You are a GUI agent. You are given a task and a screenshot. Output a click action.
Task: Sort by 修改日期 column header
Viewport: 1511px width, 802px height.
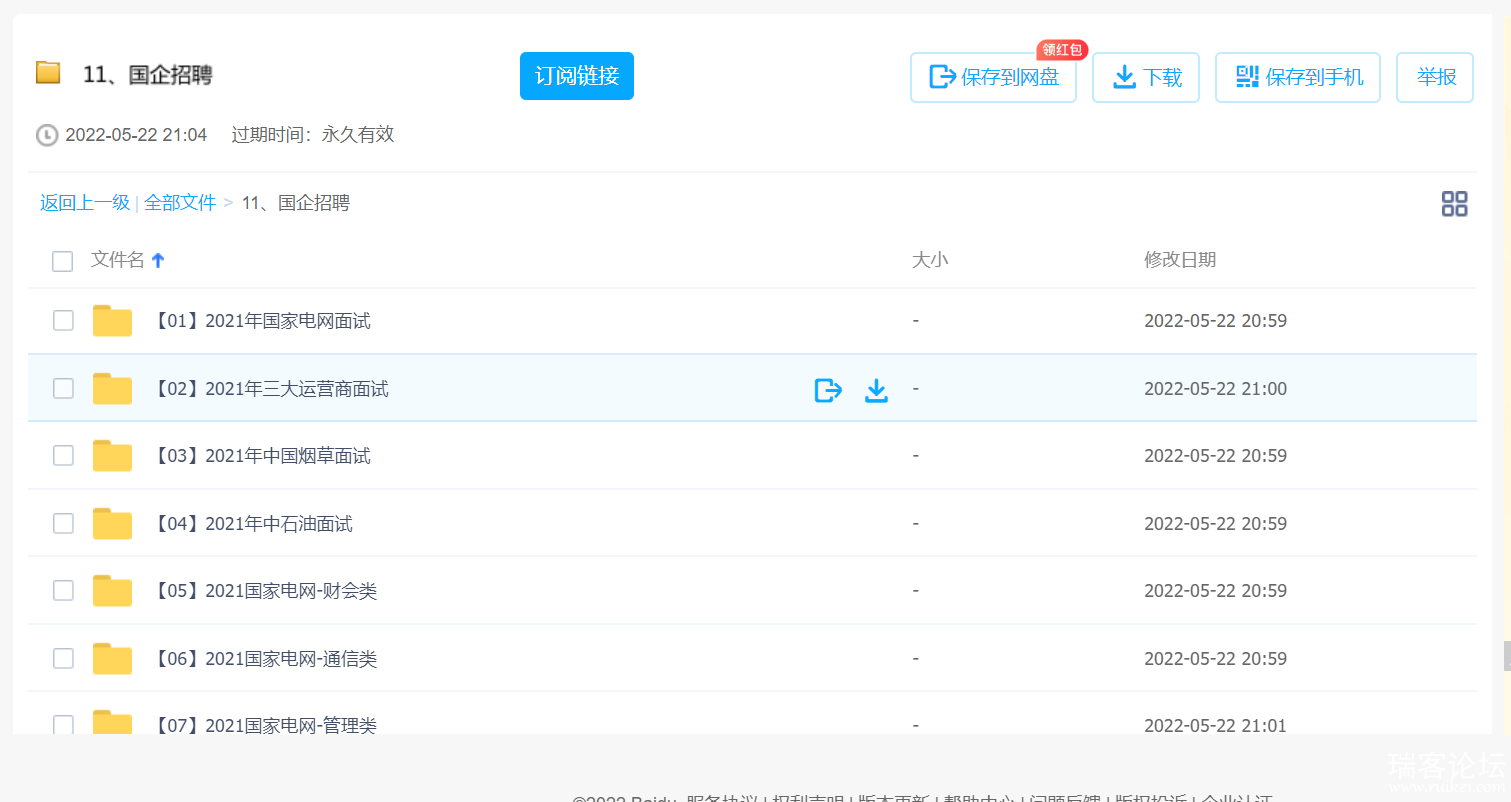(1180, 260)
